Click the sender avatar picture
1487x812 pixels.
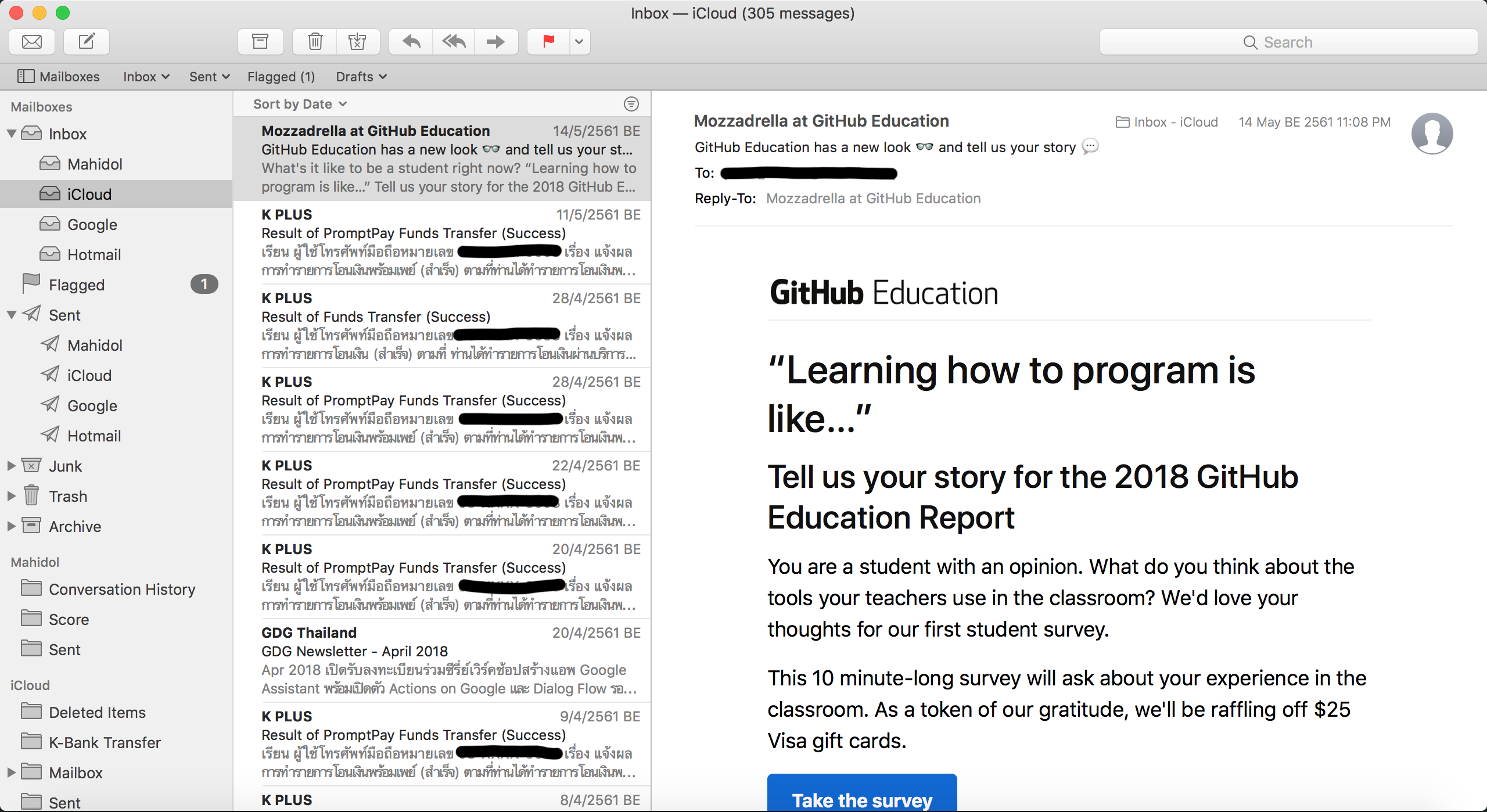pos(1432,134)
